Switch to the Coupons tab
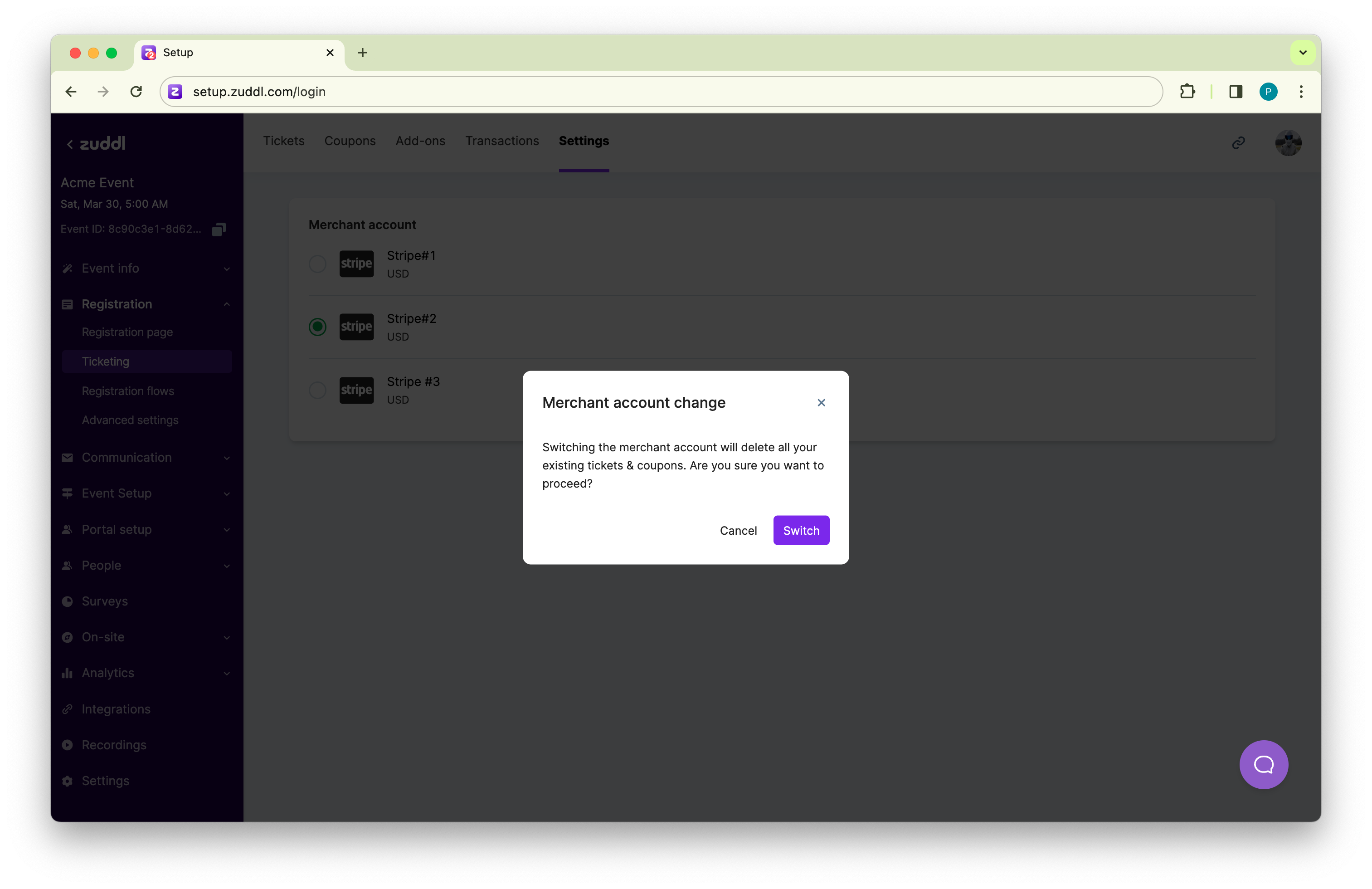Screen dimensions: 1372x889 coord(349,141)
